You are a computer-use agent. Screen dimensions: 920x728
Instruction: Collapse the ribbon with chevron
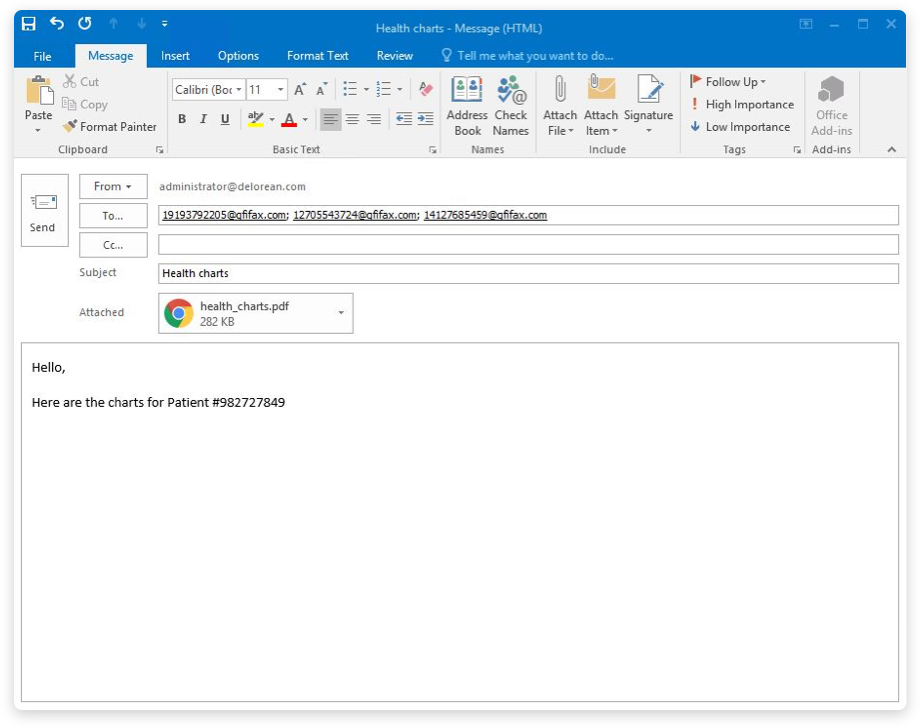892,150
